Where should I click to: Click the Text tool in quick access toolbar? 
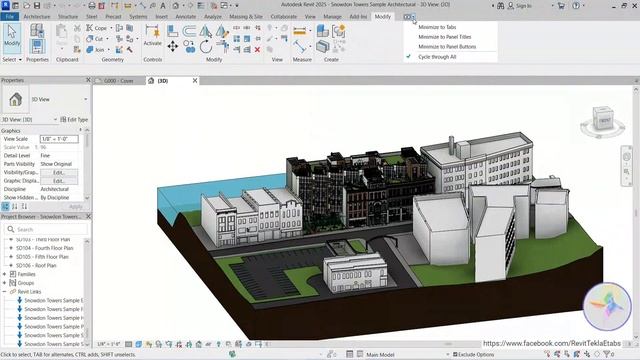coord(163,6)
